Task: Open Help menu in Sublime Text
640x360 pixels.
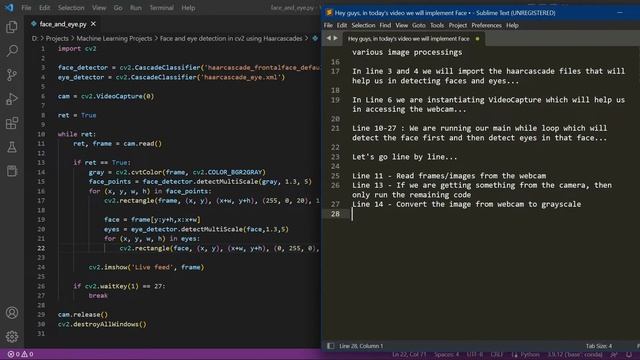Action: (x=512, y=25)
